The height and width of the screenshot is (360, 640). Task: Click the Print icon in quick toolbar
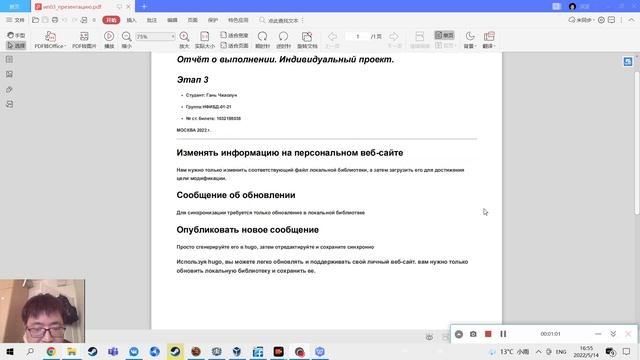55,20
